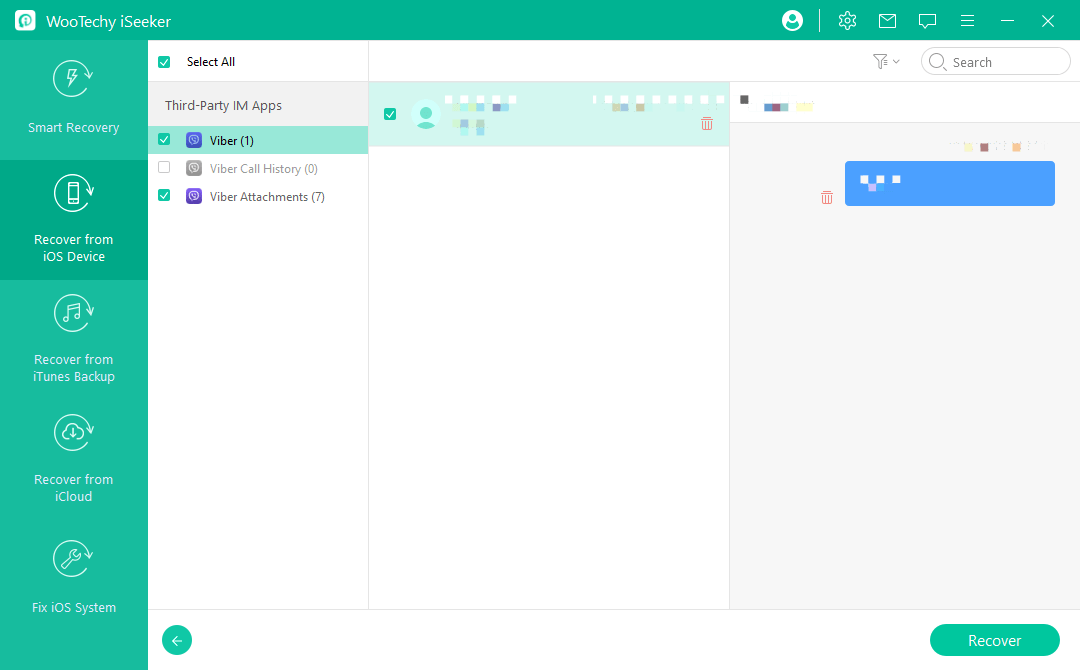The width and height of the screenshot is (1080, 670).
Task: Click the Recover from iTunes Backup icon
Action: pos(73,313)
